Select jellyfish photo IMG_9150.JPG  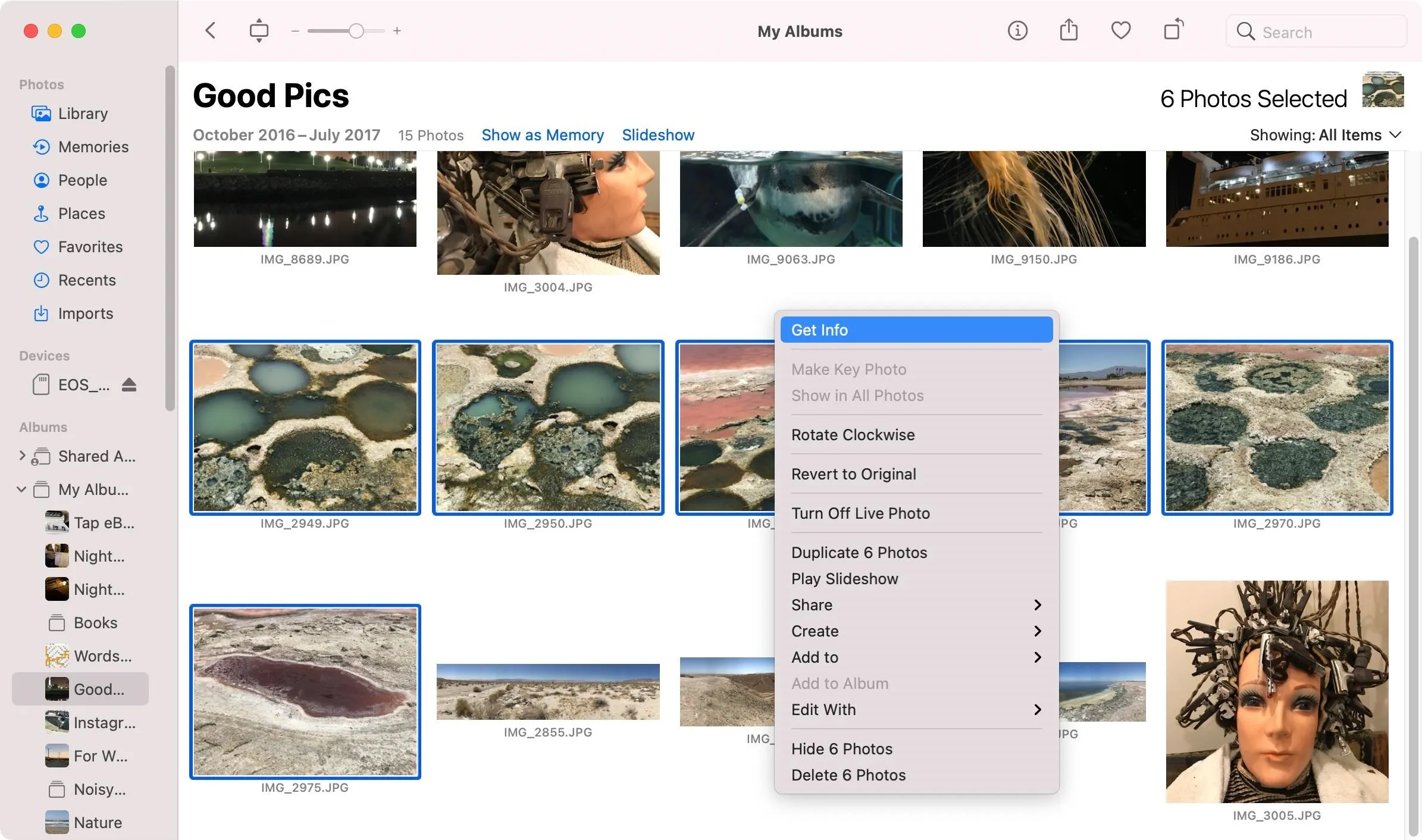pos(1034,199)
